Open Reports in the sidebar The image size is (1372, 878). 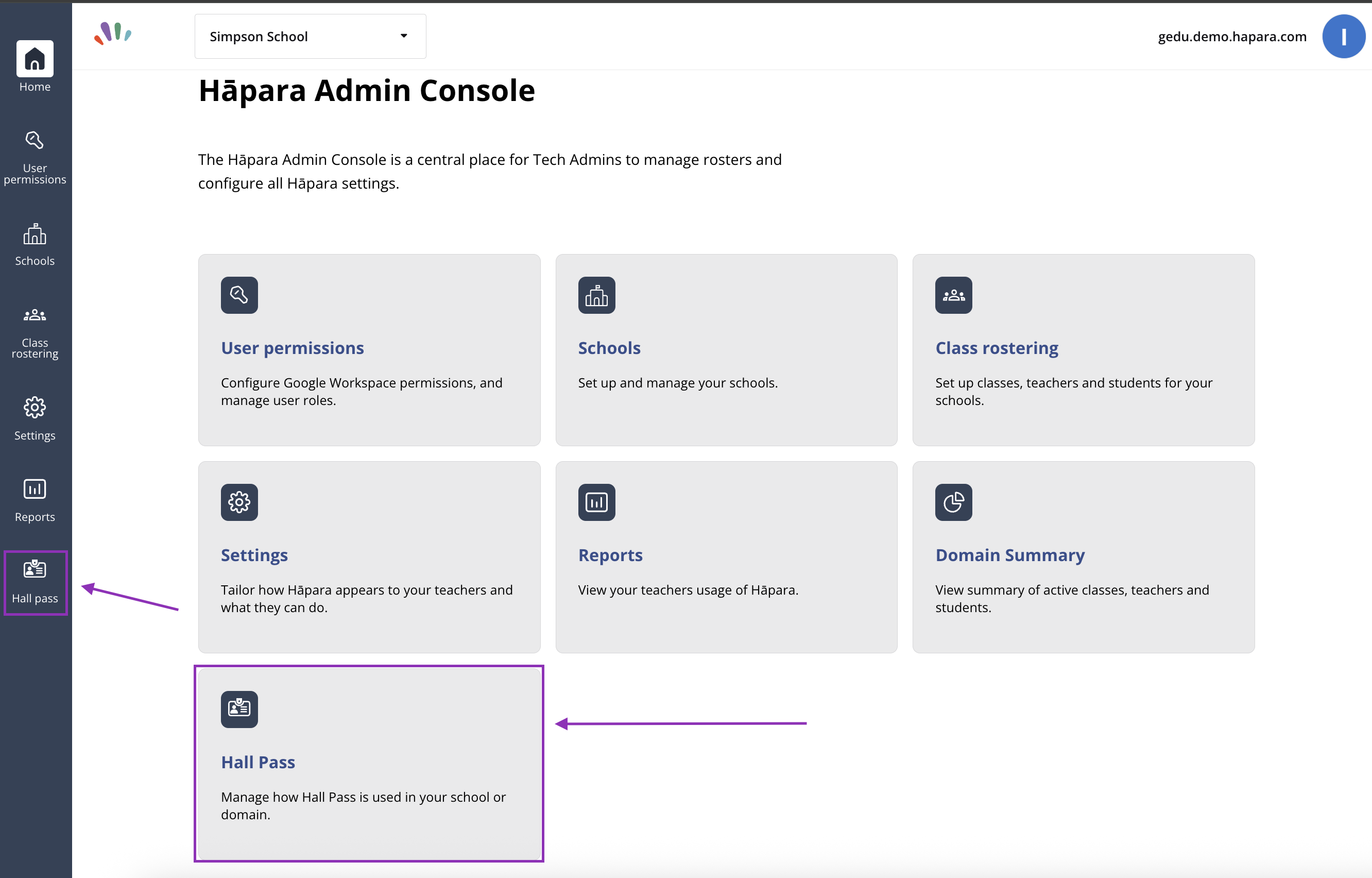tap(35, 500)
